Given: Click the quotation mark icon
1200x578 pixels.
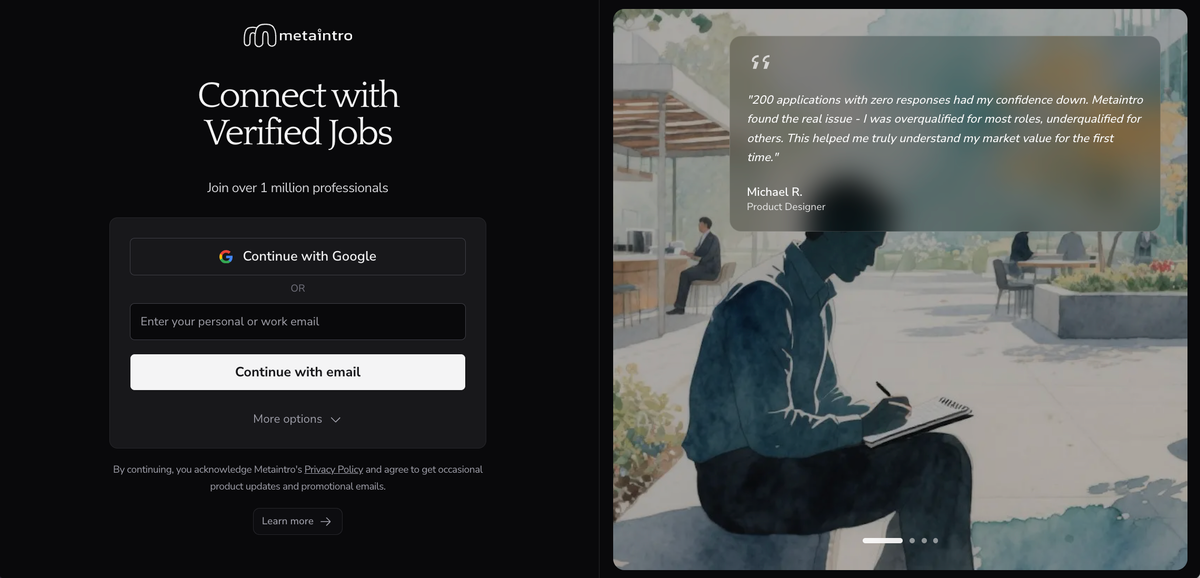Looking at the screenshot, I should click(x=761, y=62).
